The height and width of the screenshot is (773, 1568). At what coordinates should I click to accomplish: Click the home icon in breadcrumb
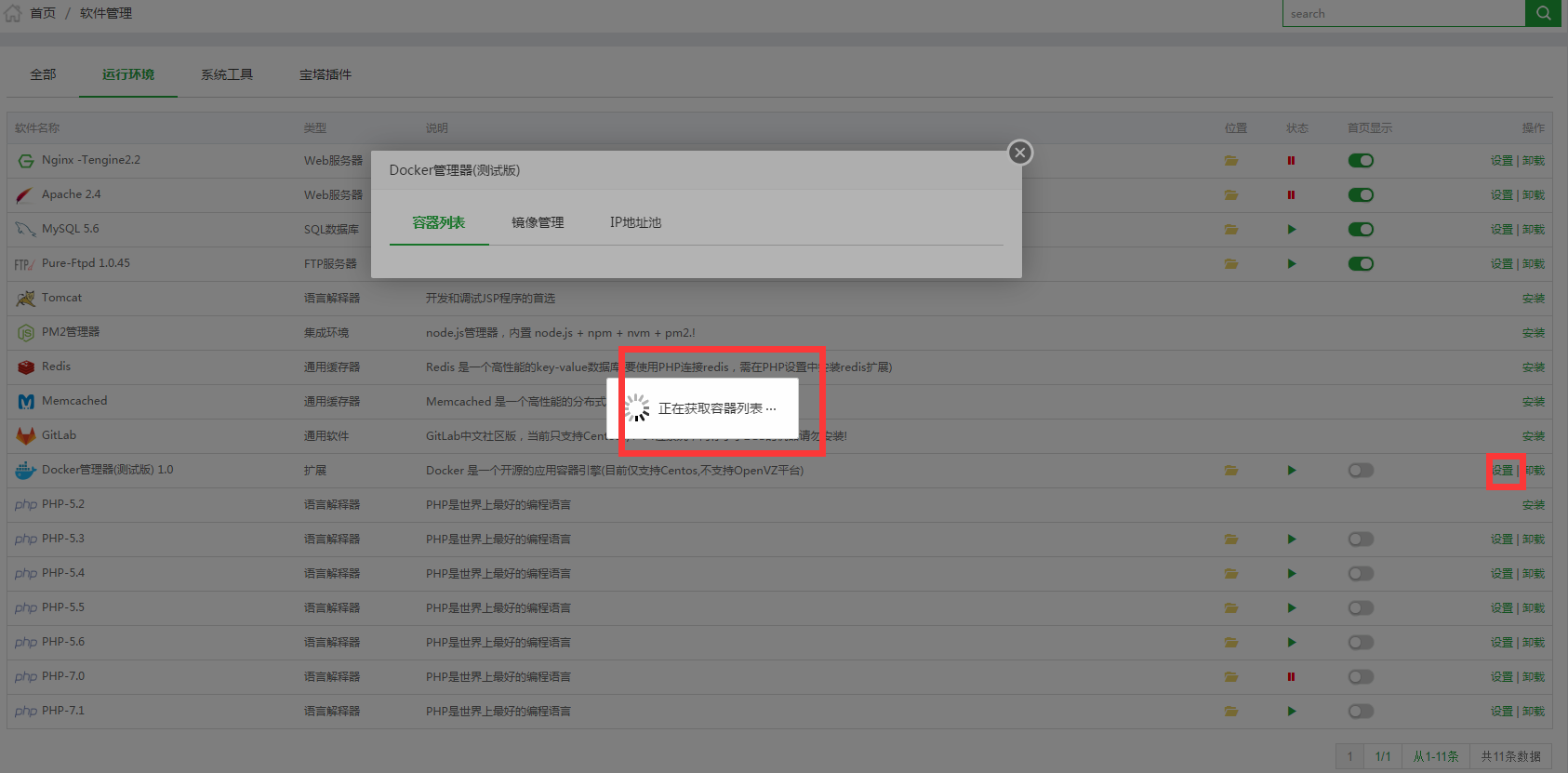(13, 13)
